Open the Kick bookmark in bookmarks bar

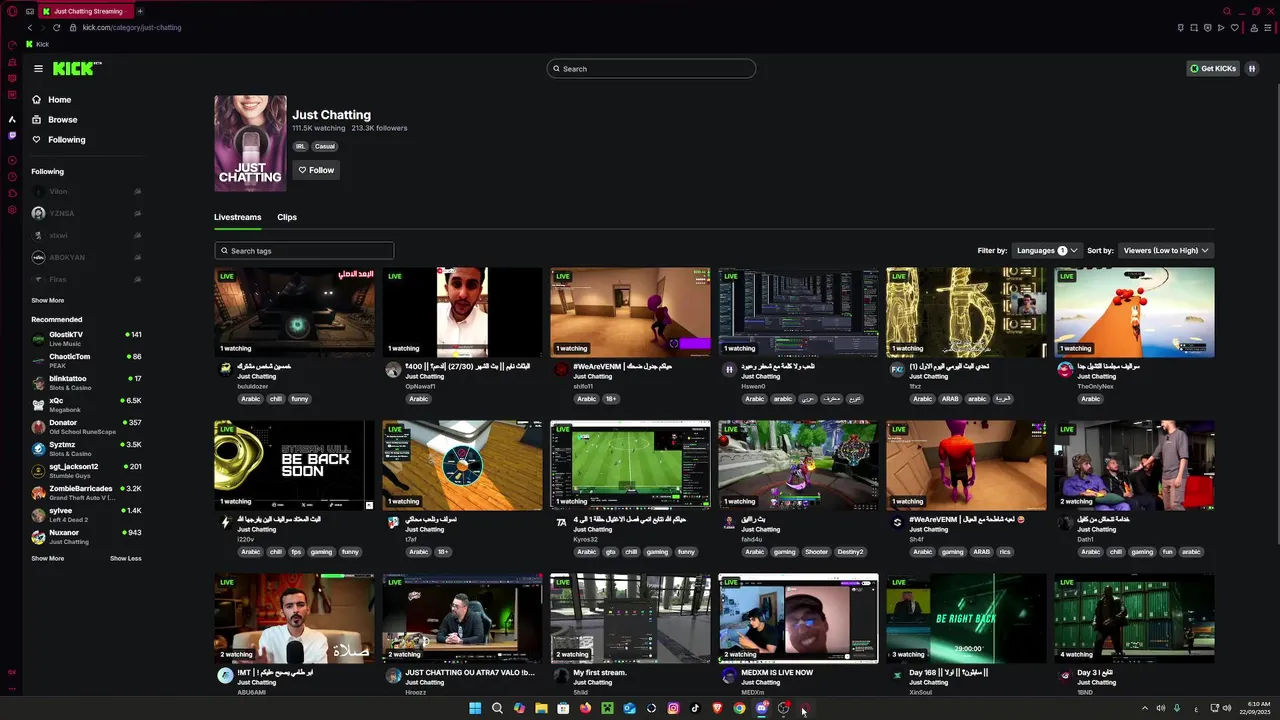(36, 44)
